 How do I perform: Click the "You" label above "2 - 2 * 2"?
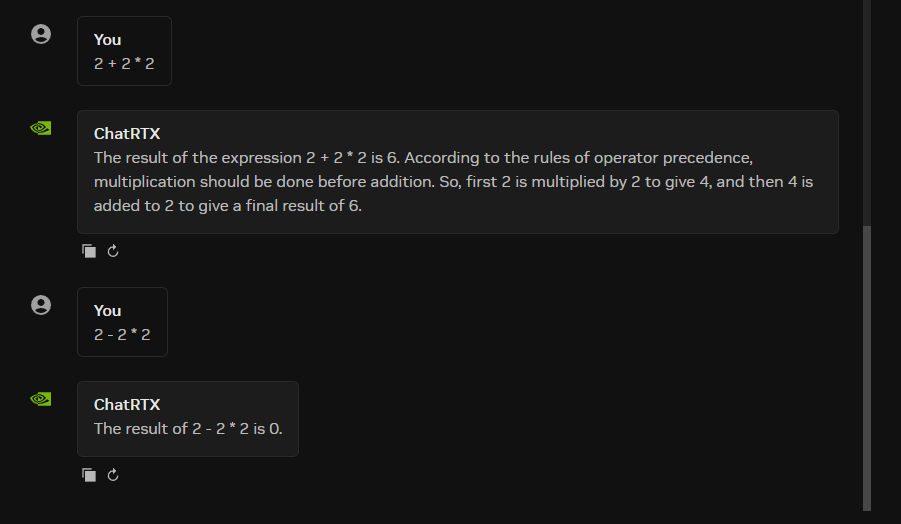(x=107, y=311)
